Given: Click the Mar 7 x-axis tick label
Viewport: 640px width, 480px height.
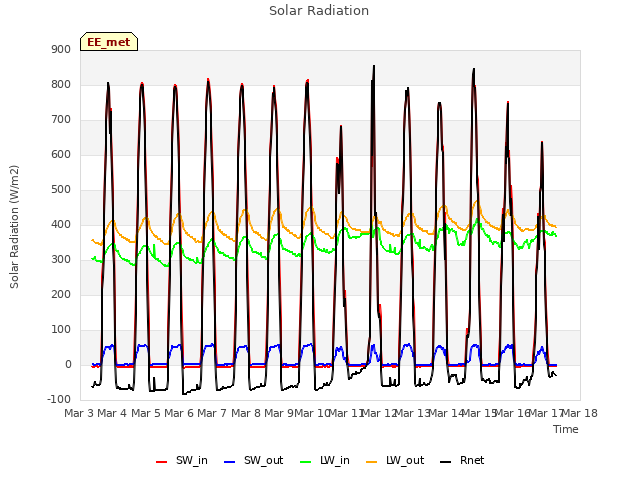Looking at the screenshot, I should (x=212, y=413).
